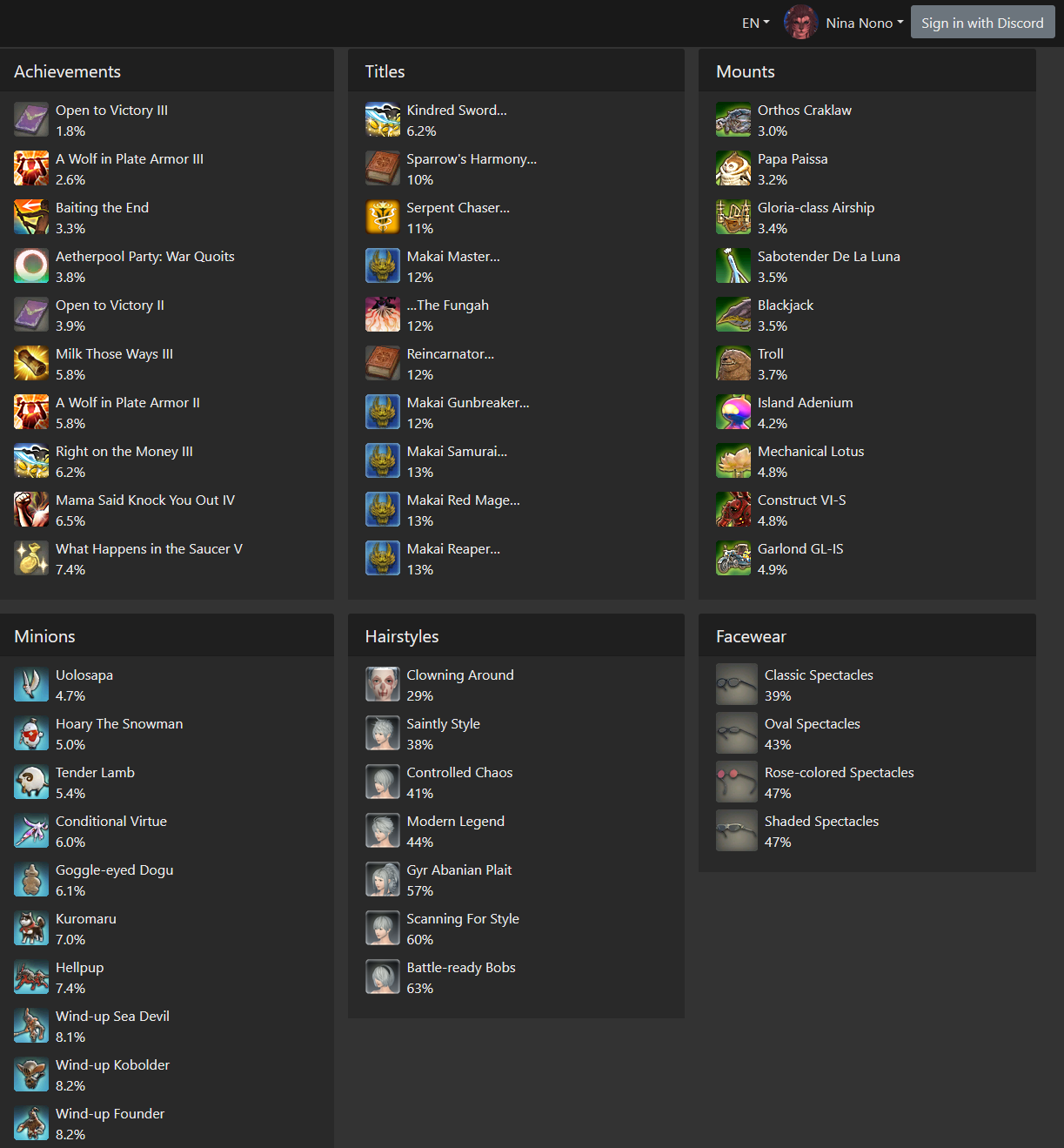Click the ...The Fungah title icon
The width and height of the screenshot is (1064, 1148).
(x=383, y=315)
